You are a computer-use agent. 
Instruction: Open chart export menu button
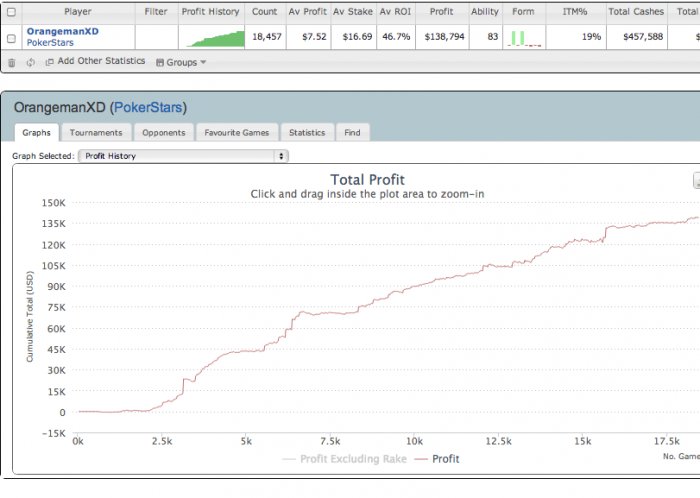tap(696, 180)
